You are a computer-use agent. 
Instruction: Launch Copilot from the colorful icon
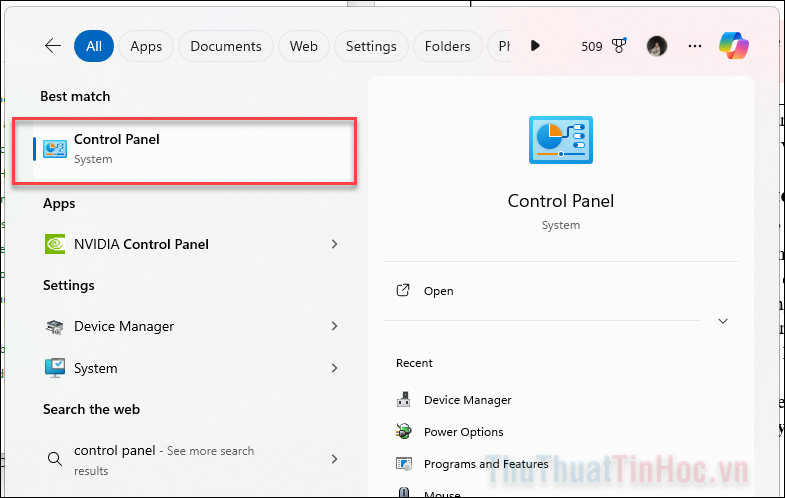[733, 46]
